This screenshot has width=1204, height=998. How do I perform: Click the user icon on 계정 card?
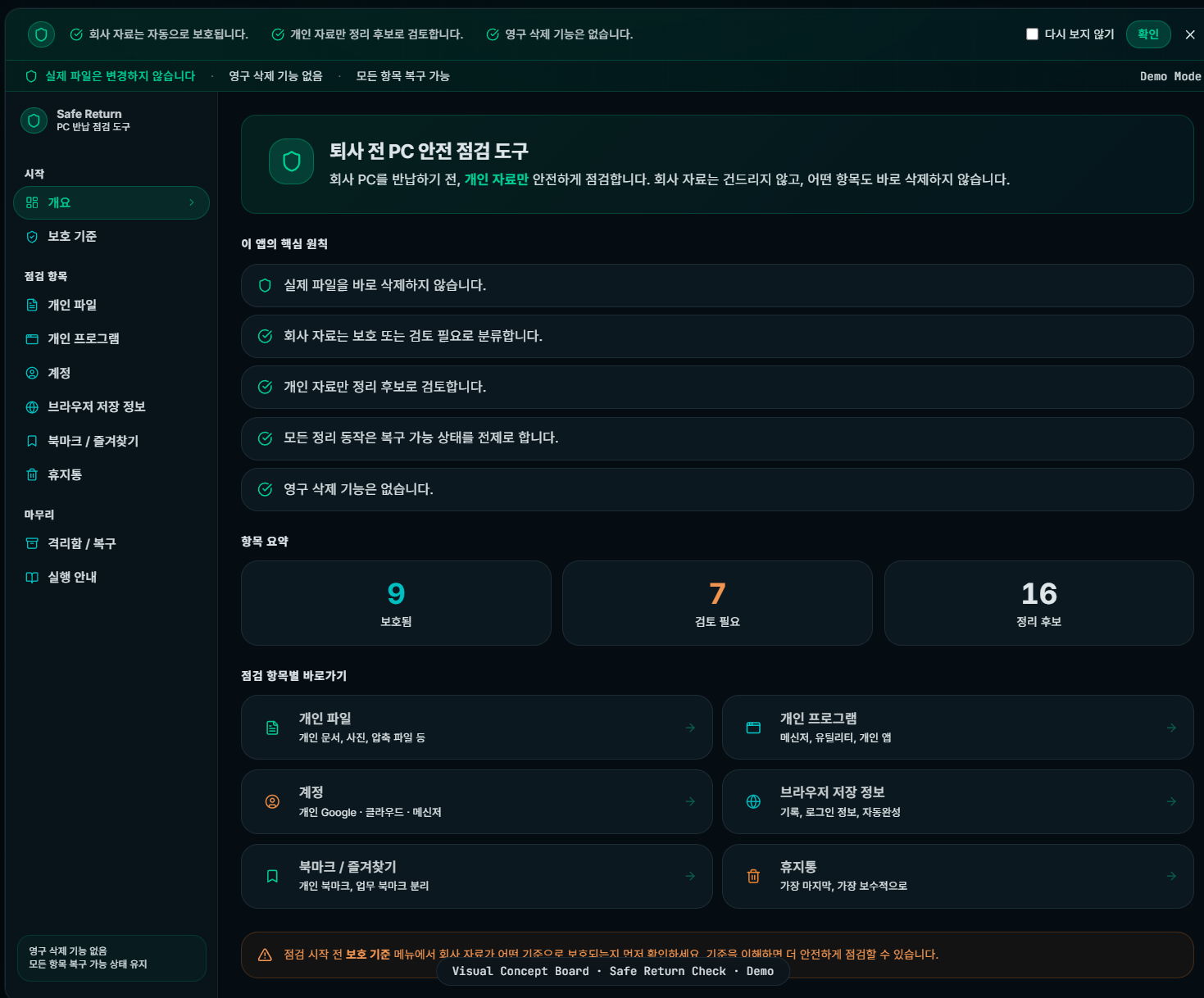[x=272, y=801]
